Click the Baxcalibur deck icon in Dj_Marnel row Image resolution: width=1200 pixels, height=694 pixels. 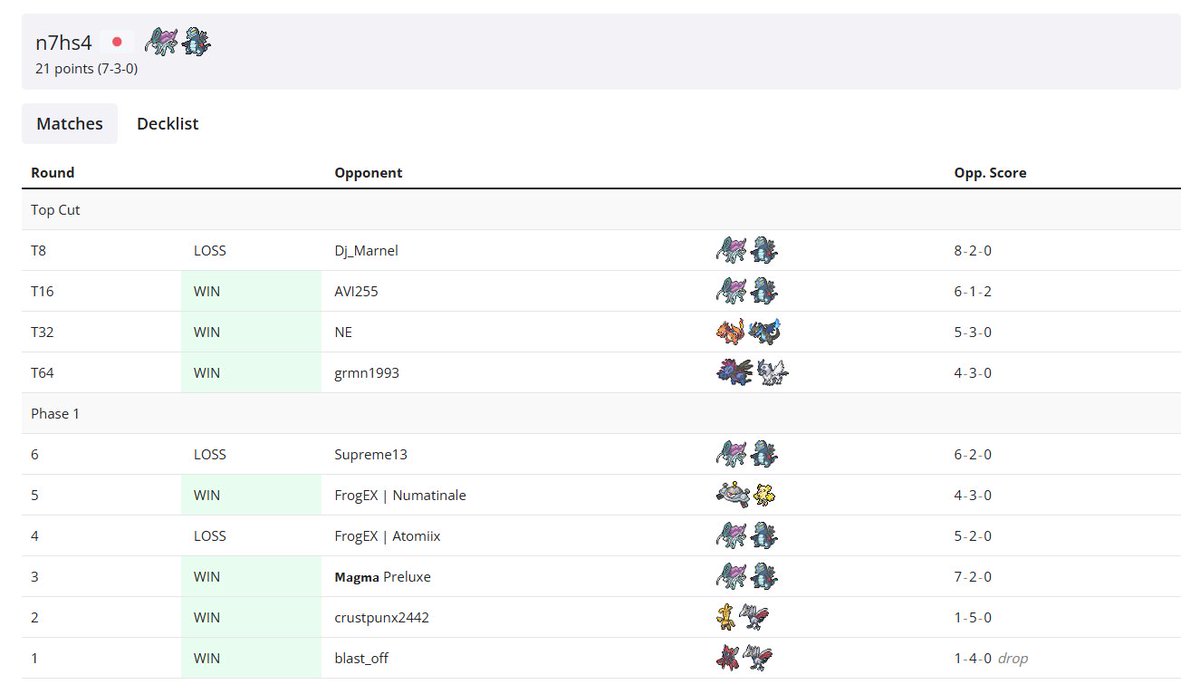pyautogui.click(x=764, y=250)
